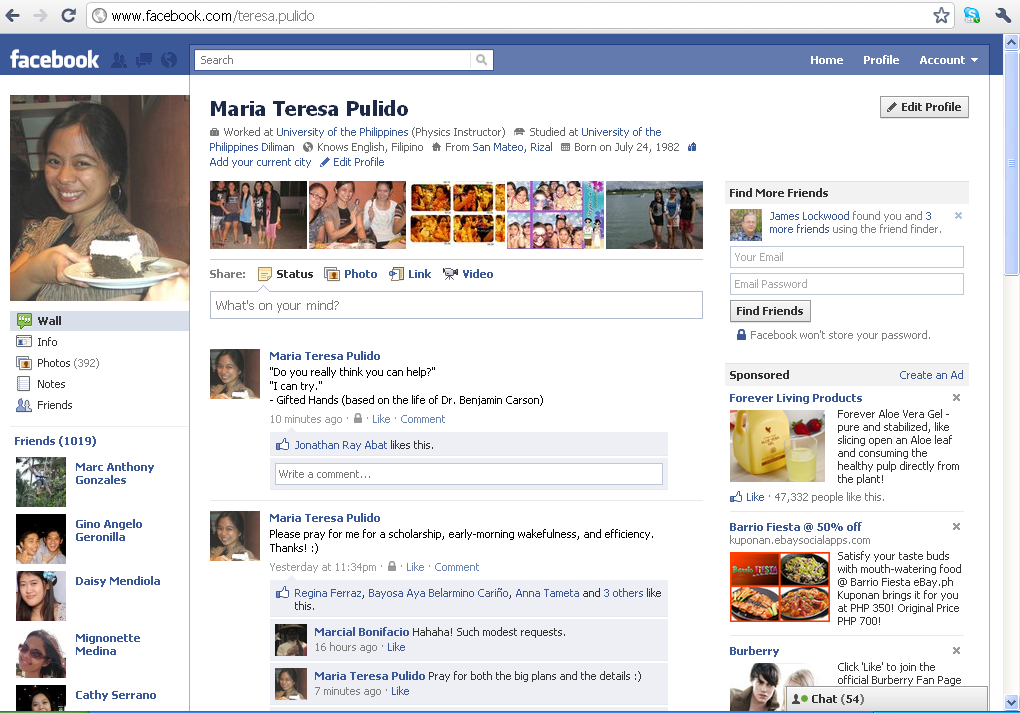Open the Friends (1019) link
The width and height of the screenshot is (1020, 713).
point(55,441)
